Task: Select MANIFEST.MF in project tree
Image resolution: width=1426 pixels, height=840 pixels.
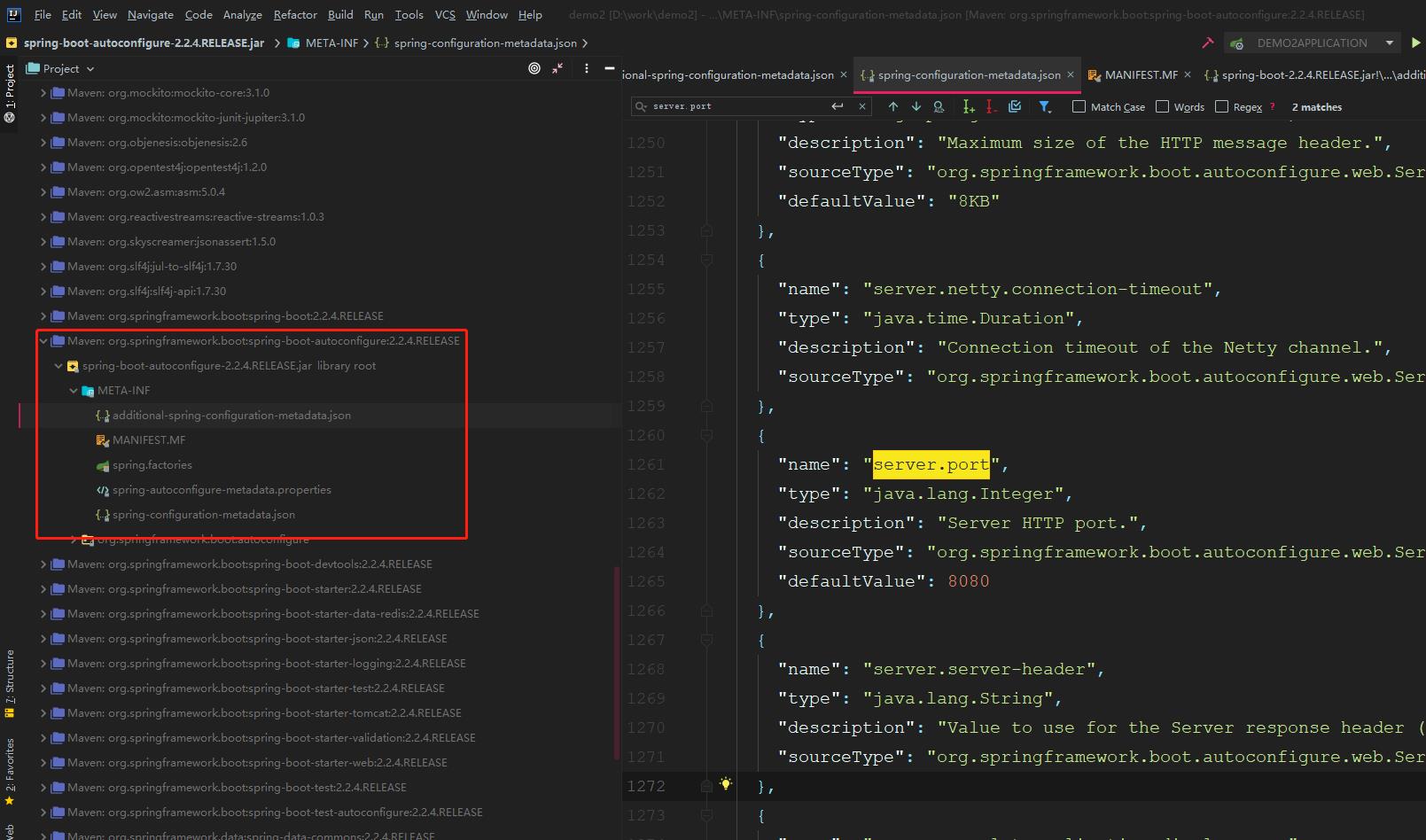Action: click(x=149, y=439)
